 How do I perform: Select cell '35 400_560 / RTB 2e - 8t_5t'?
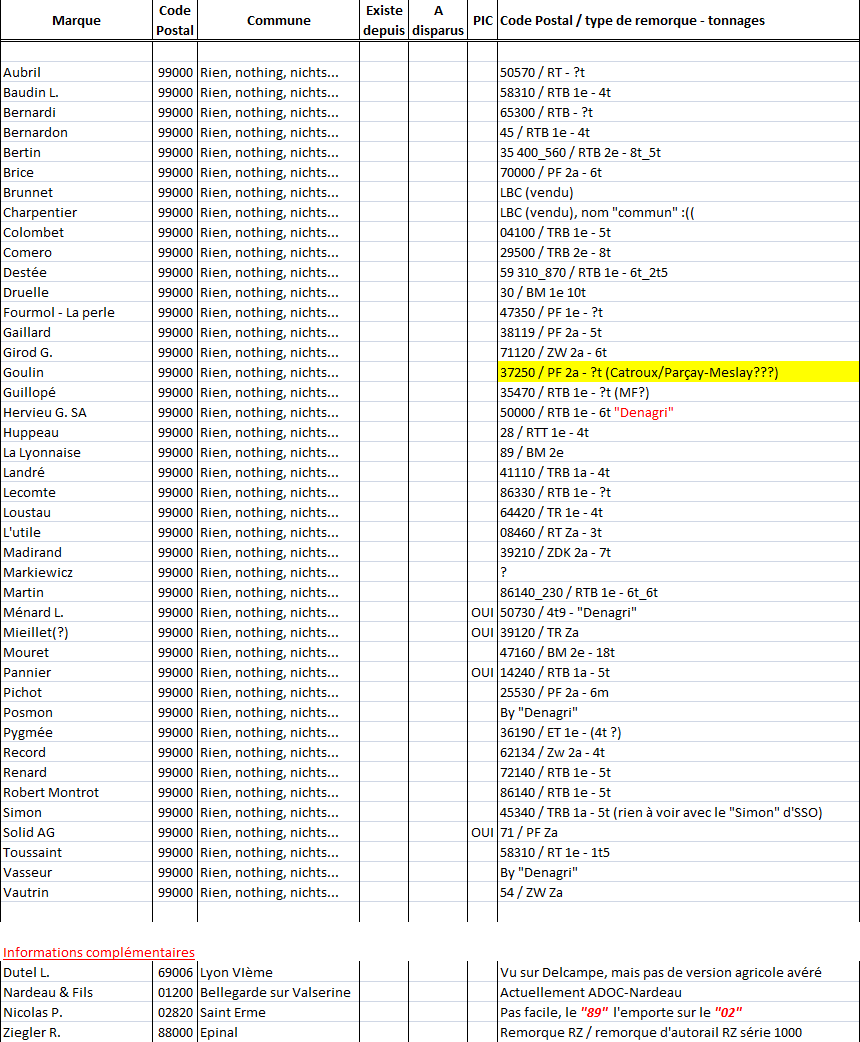coord(679,152)
